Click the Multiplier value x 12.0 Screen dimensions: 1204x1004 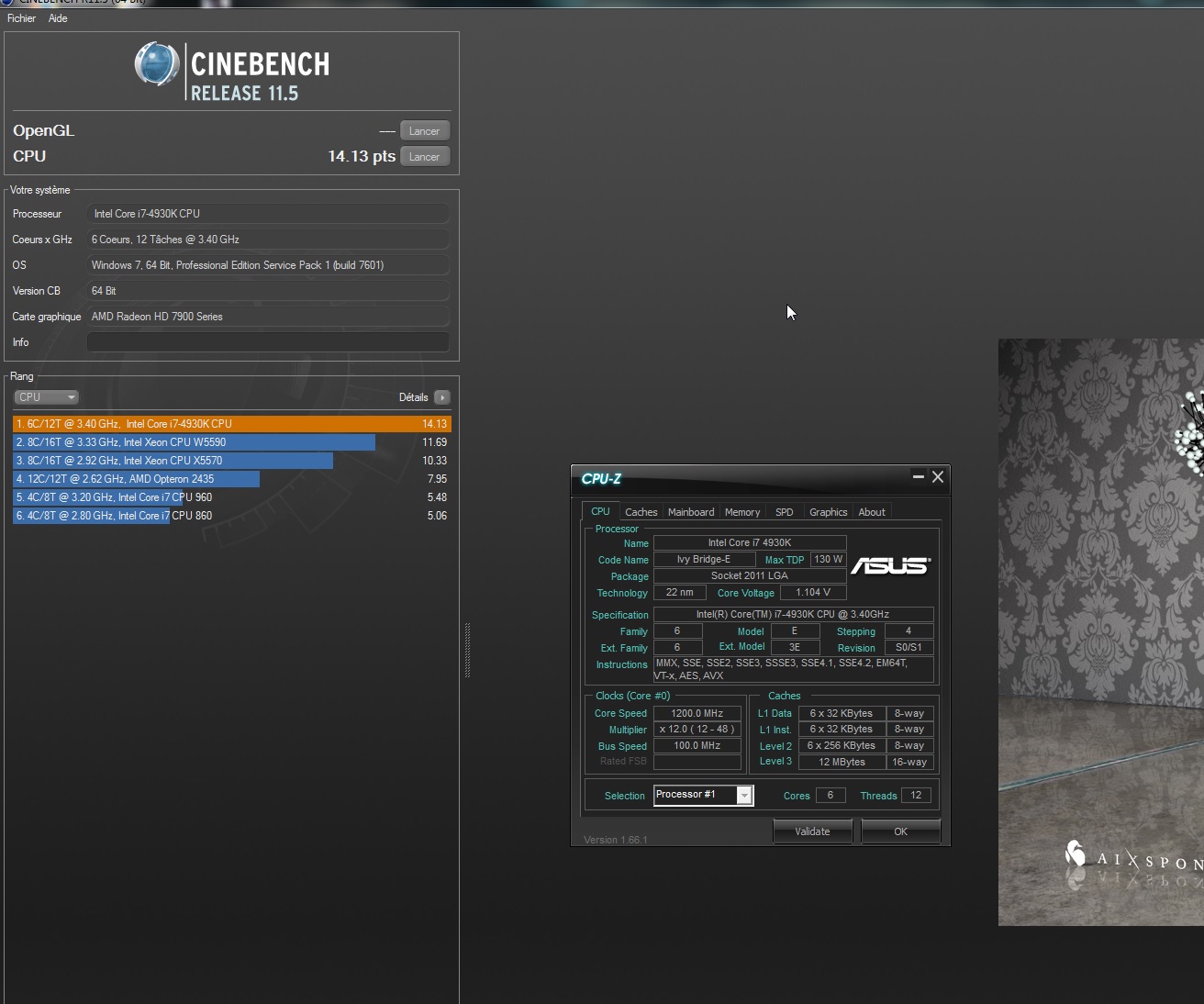click(x=697, y=730)
